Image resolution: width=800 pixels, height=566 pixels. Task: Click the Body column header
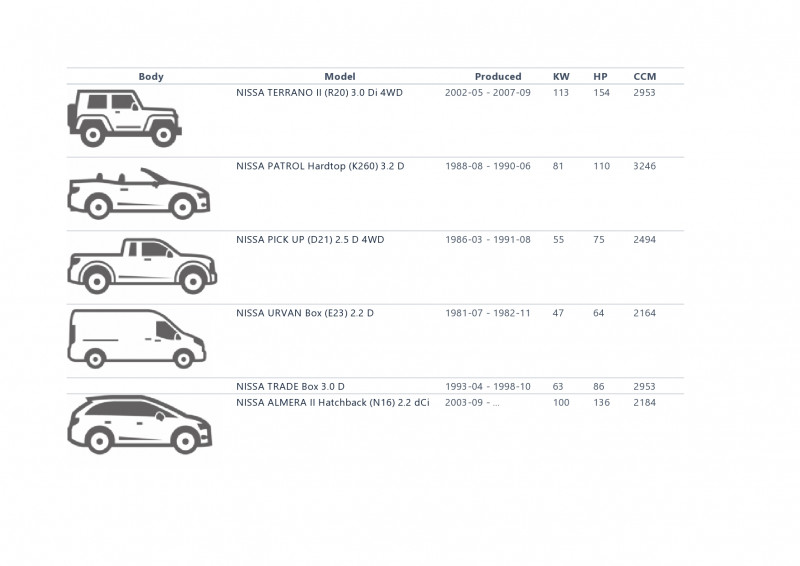(x=151, y=77)
